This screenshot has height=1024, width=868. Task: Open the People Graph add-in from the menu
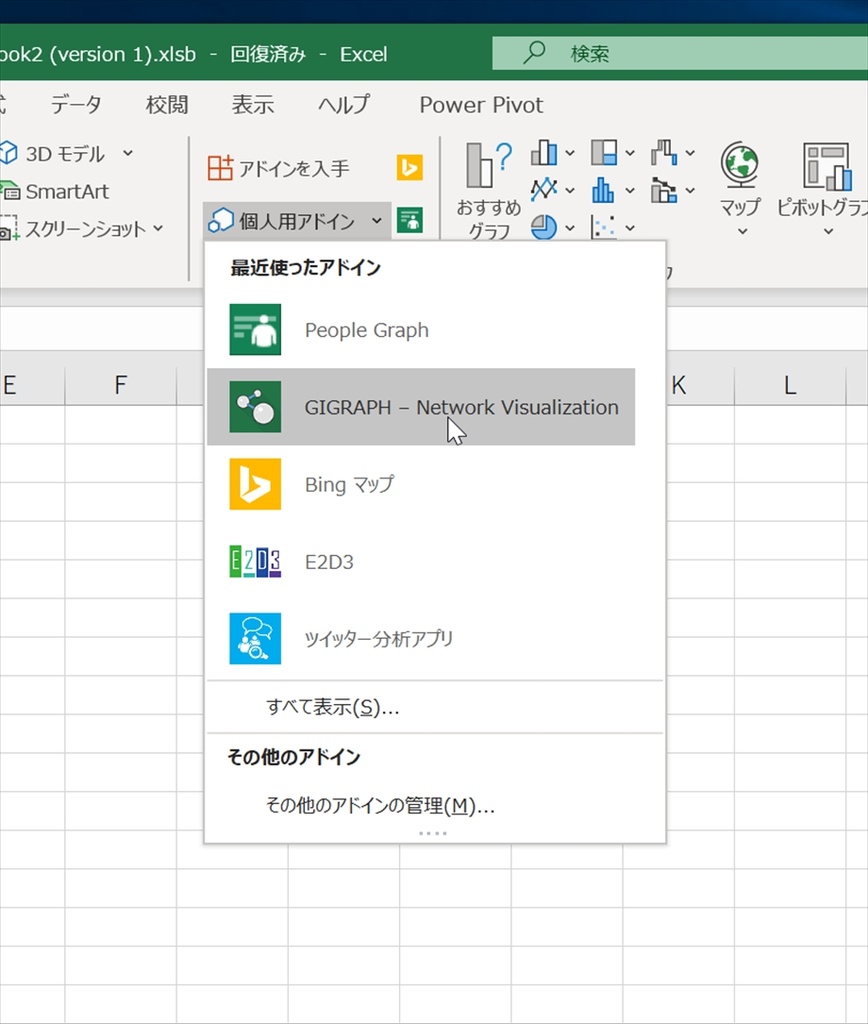421,330
